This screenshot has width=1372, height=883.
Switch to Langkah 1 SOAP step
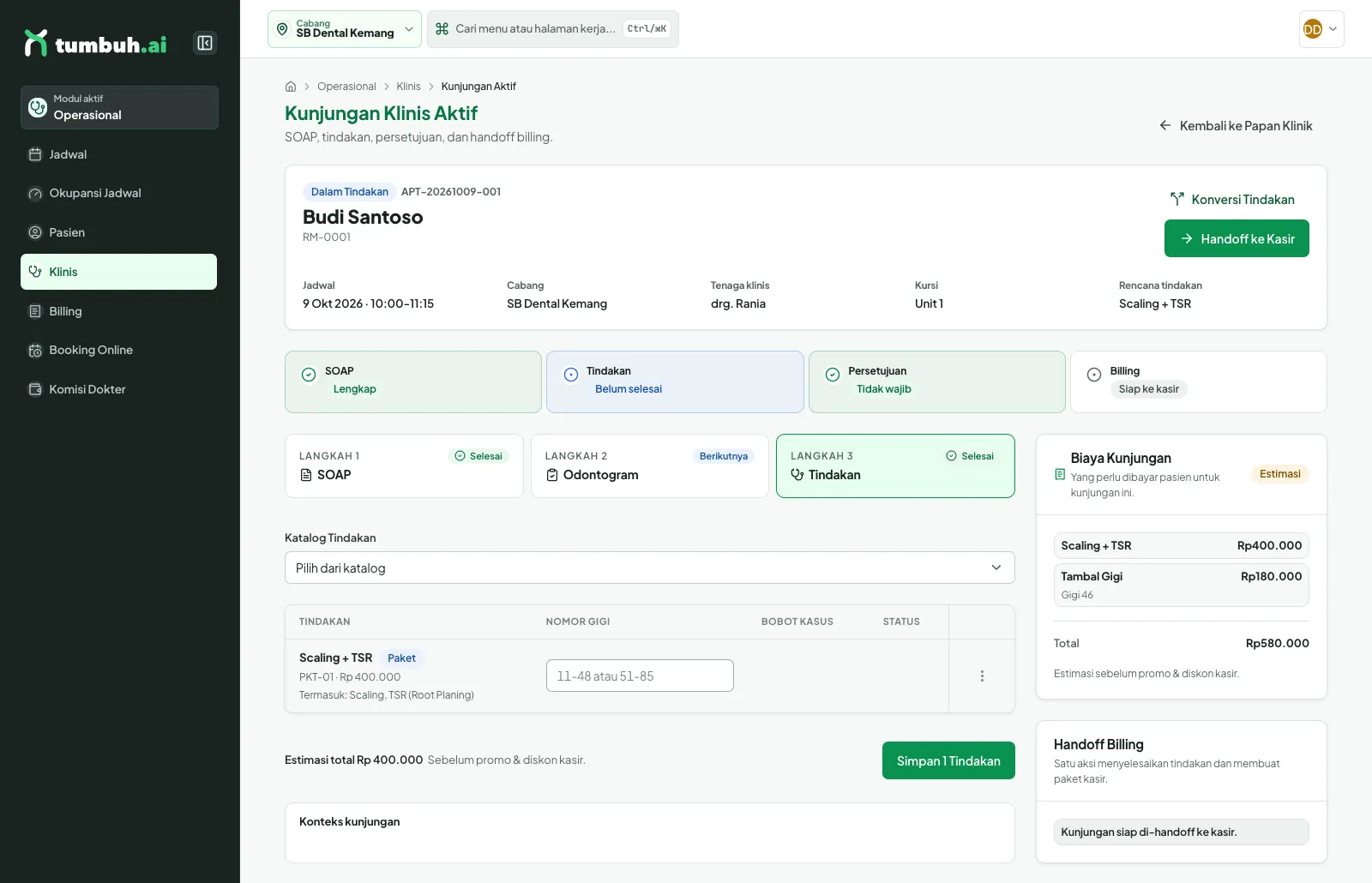pos(404,466)
